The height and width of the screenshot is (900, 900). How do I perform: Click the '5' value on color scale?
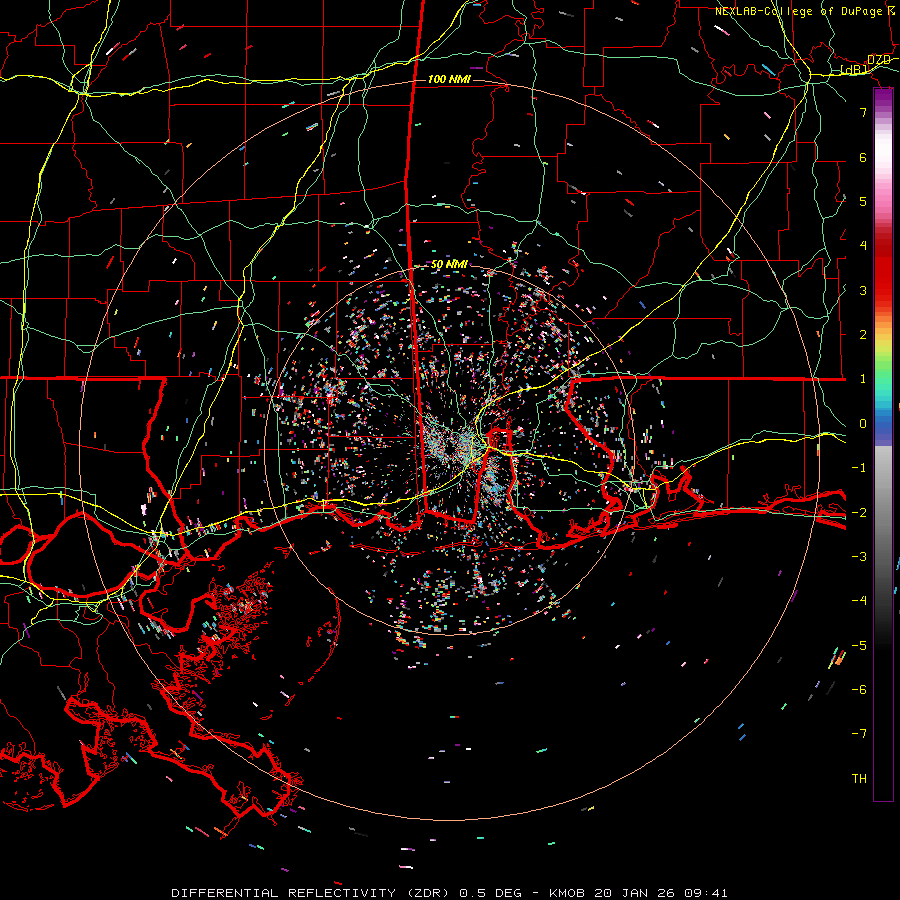tap(863, 201)
